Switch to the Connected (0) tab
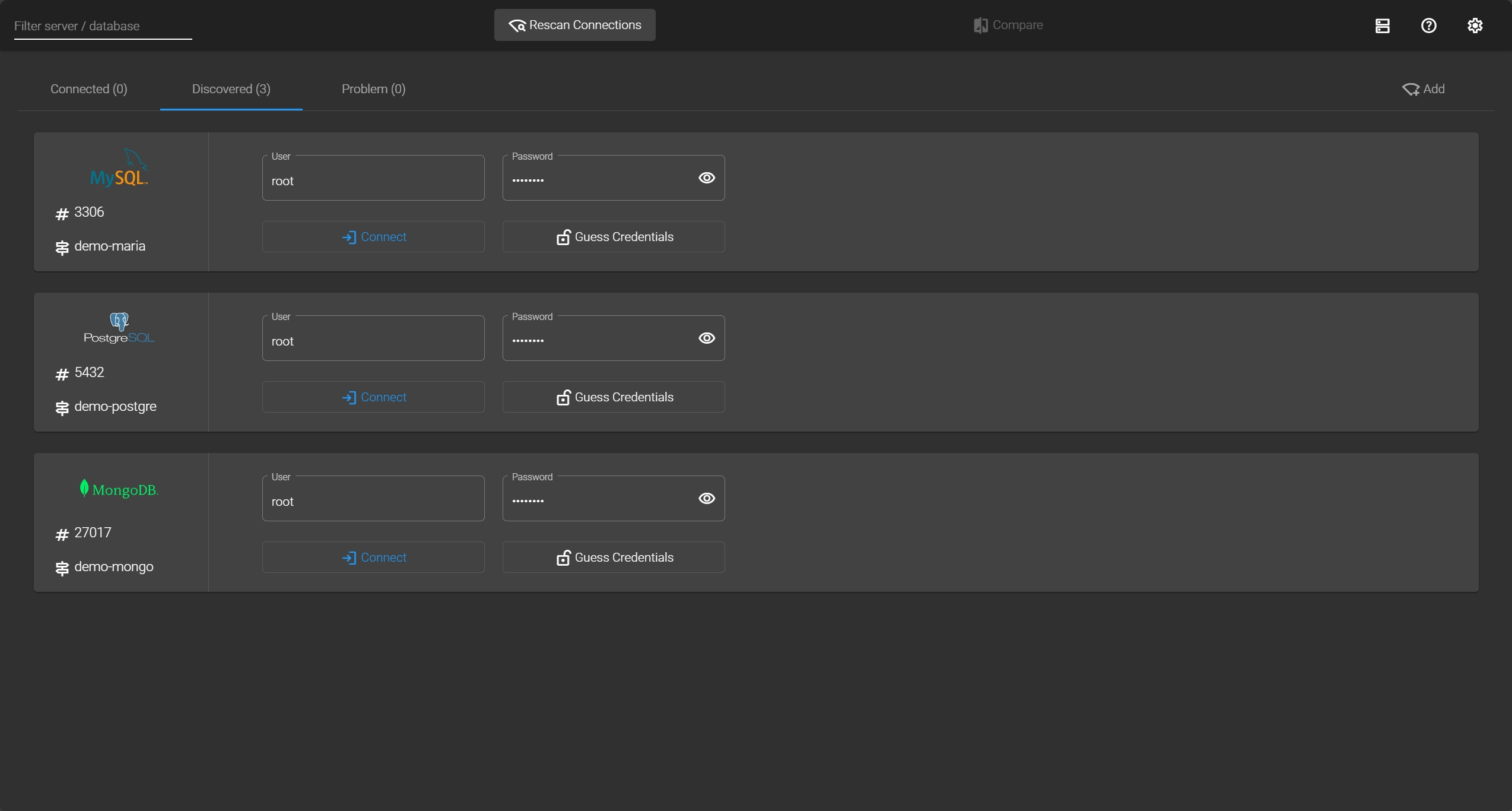Screen dimensions: 1512x811 [88, 89]
